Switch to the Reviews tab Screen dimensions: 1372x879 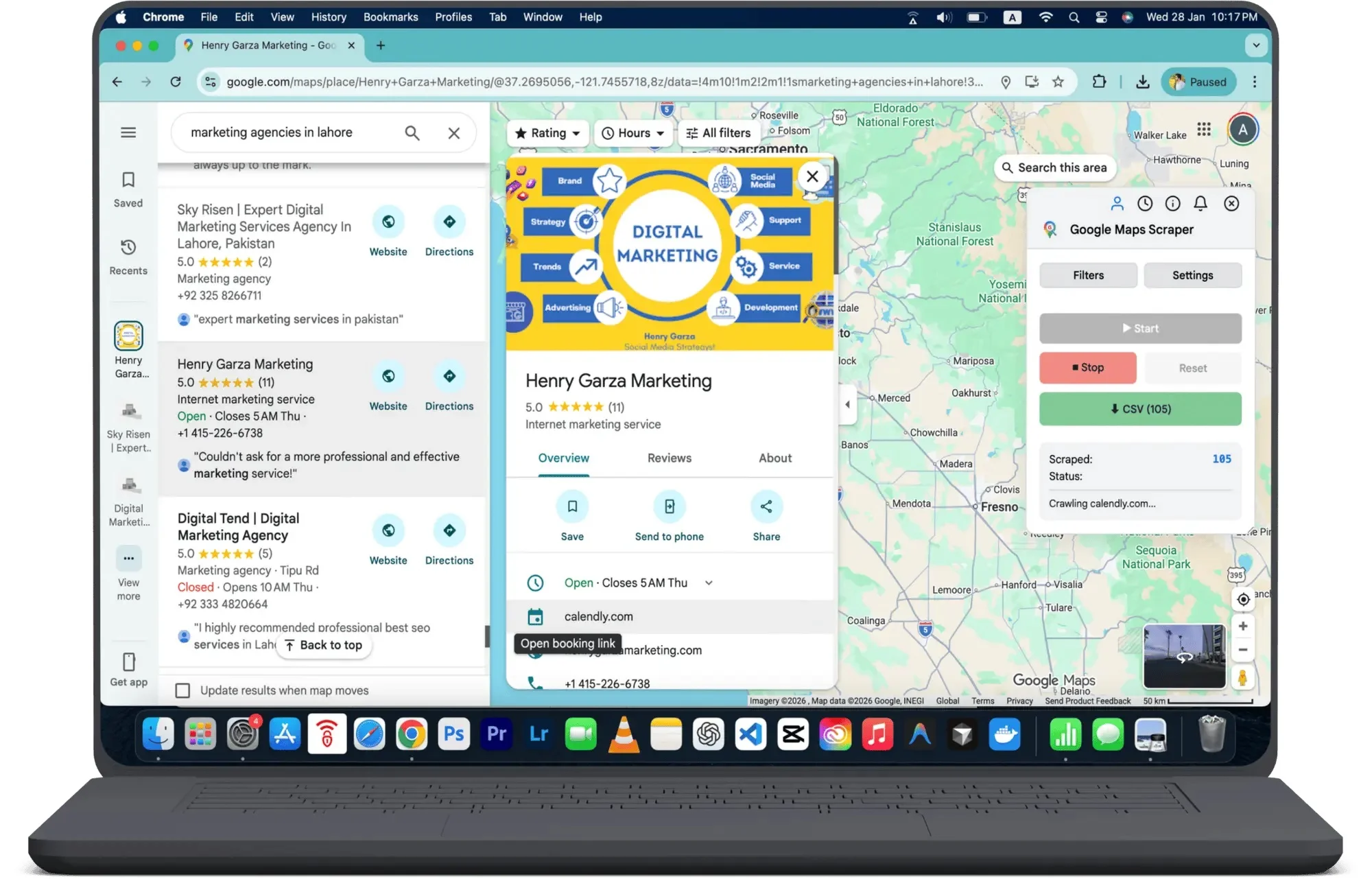point(670,458)
